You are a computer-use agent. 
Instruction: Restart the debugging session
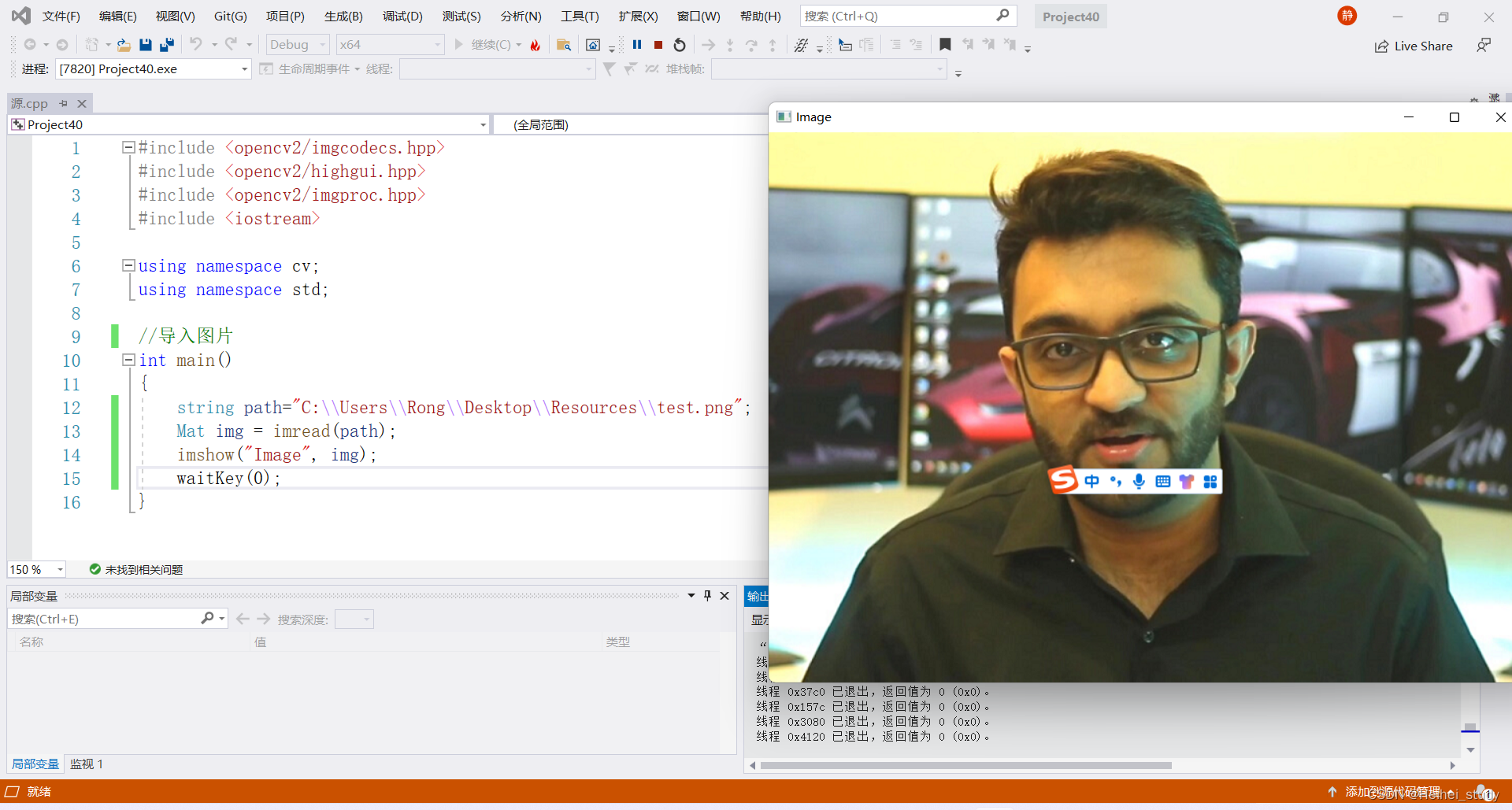679,45
